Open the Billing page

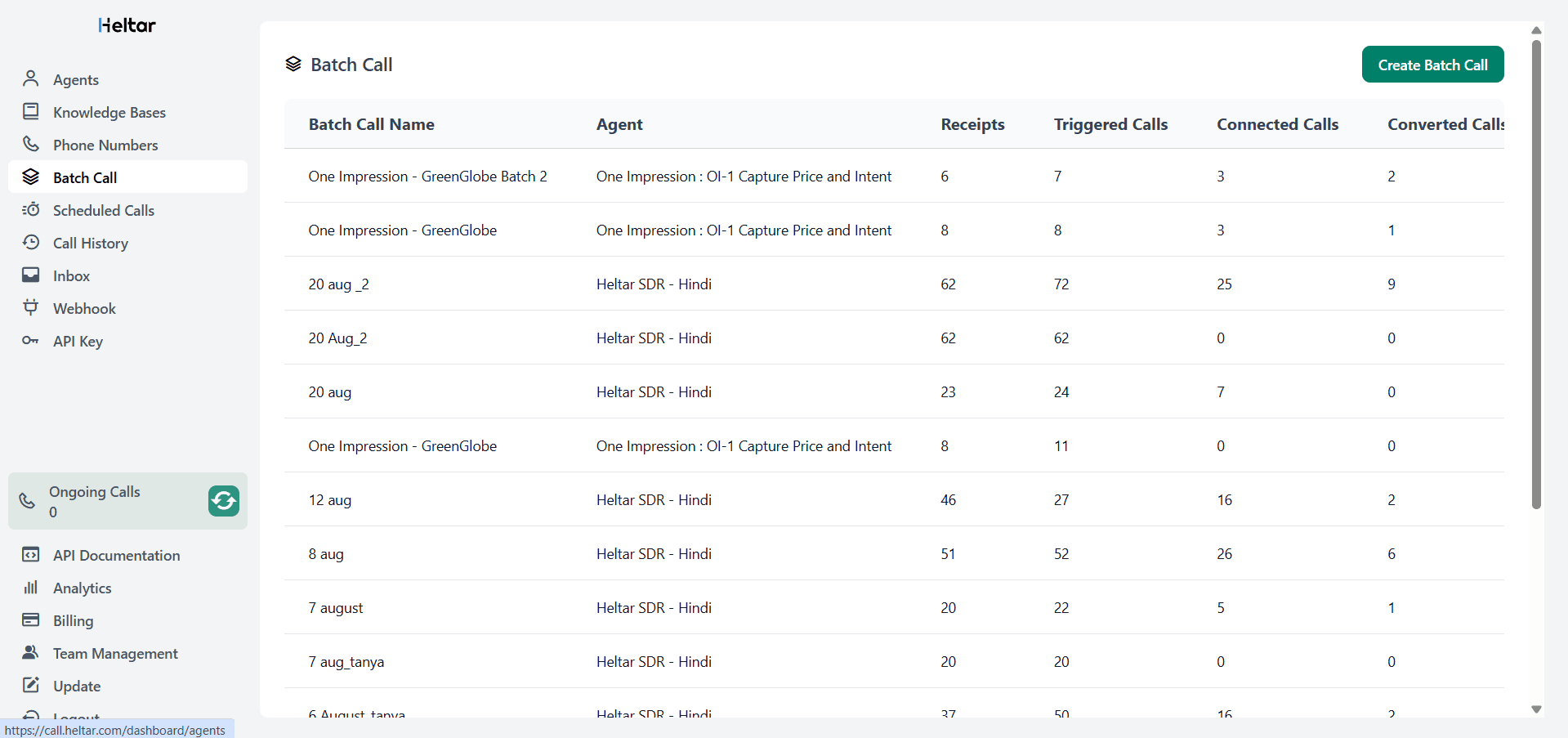73,620
